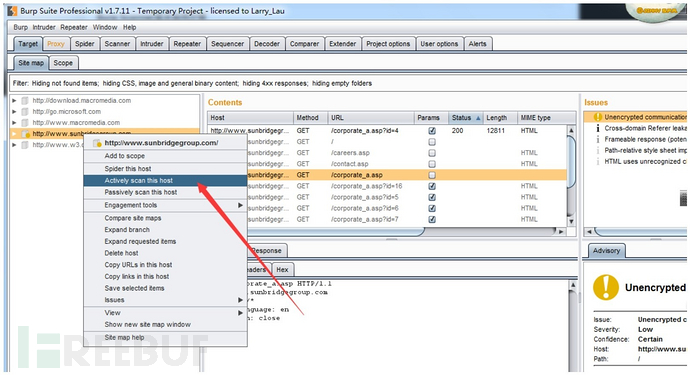Choose Spider this host
Viewport: 690px width, 375px height.
pos(165,169)
